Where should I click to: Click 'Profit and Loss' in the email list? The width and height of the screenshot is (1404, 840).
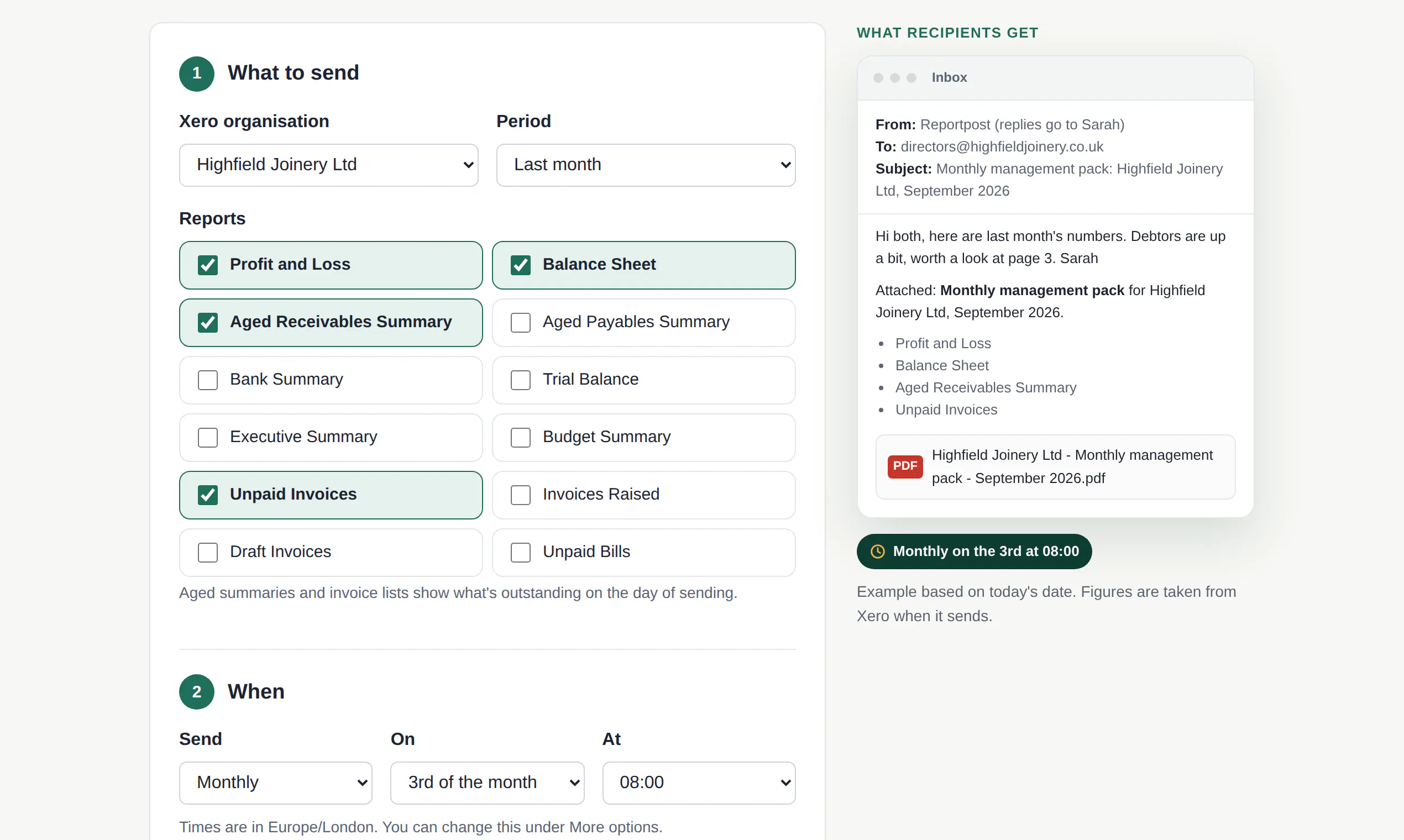[x=942, y=343]
